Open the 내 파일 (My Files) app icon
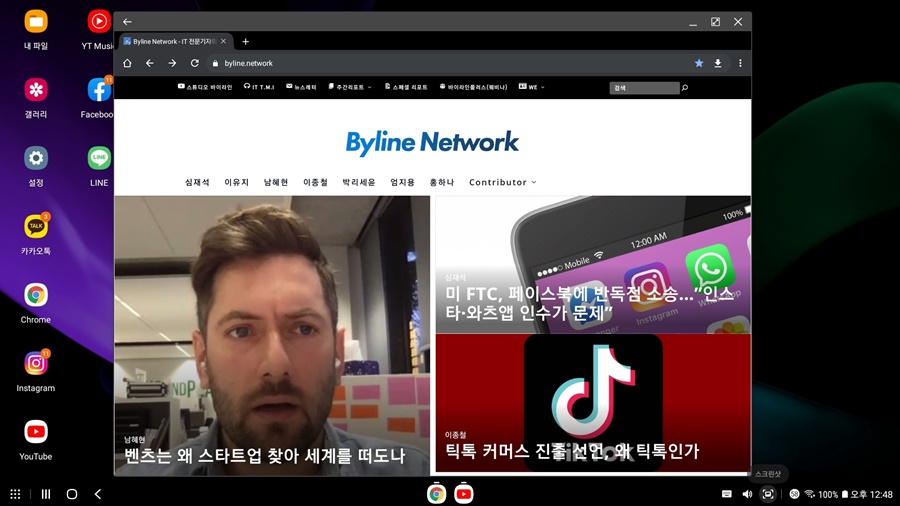 point(36,22)
